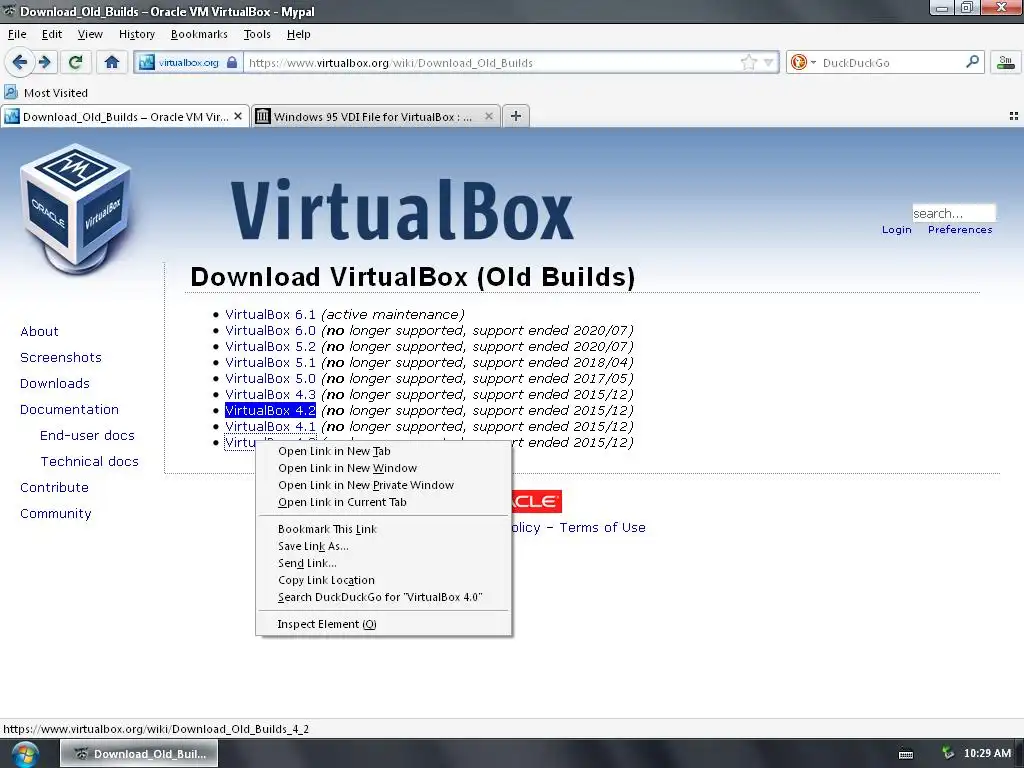Open the Help menu
This screenshot has width=1024, height=768.
[298, 34]
